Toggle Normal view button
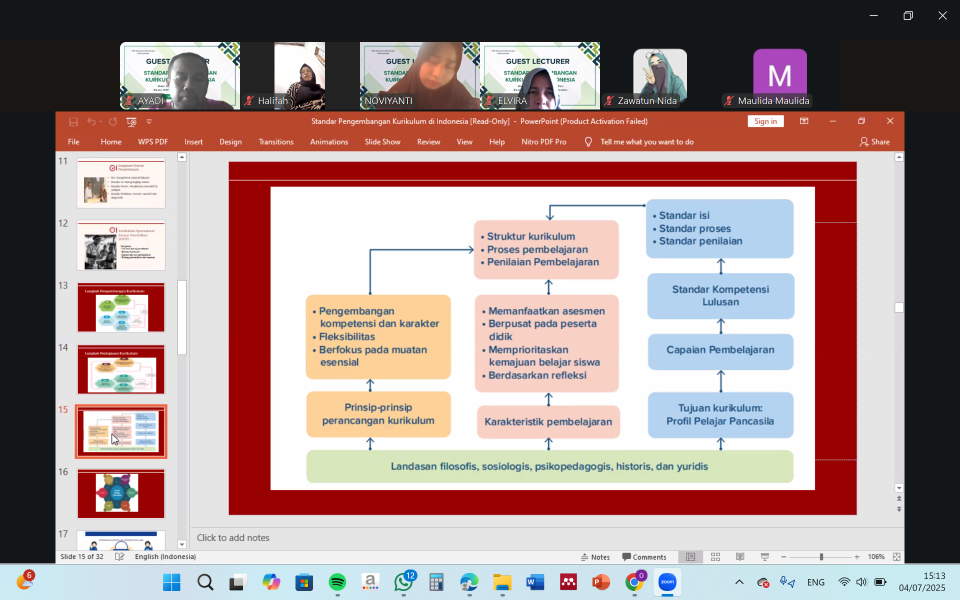The width and height of the screenshot is (960, 600). [690, 557]
